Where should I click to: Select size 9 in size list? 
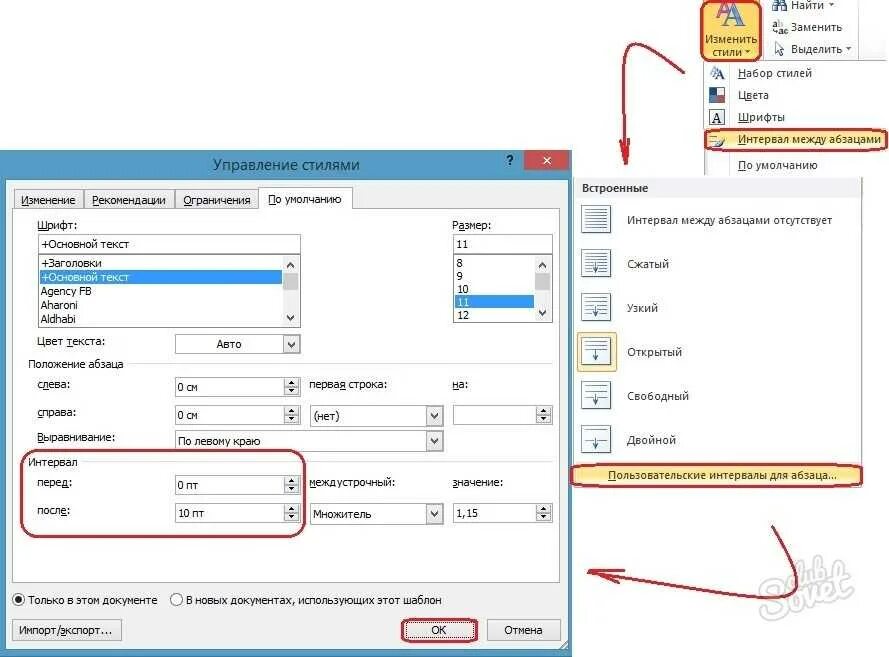(x=494, y=276)
